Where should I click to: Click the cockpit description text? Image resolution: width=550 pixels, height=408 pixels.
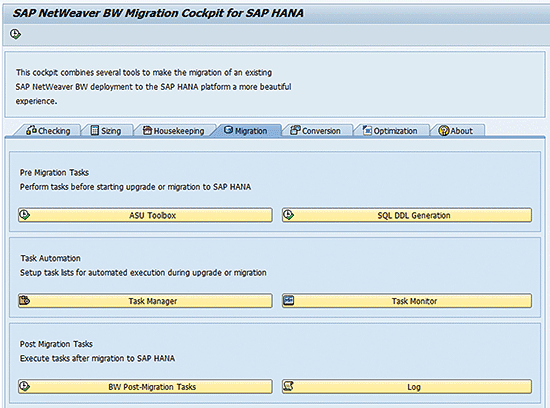pos(153,87)
